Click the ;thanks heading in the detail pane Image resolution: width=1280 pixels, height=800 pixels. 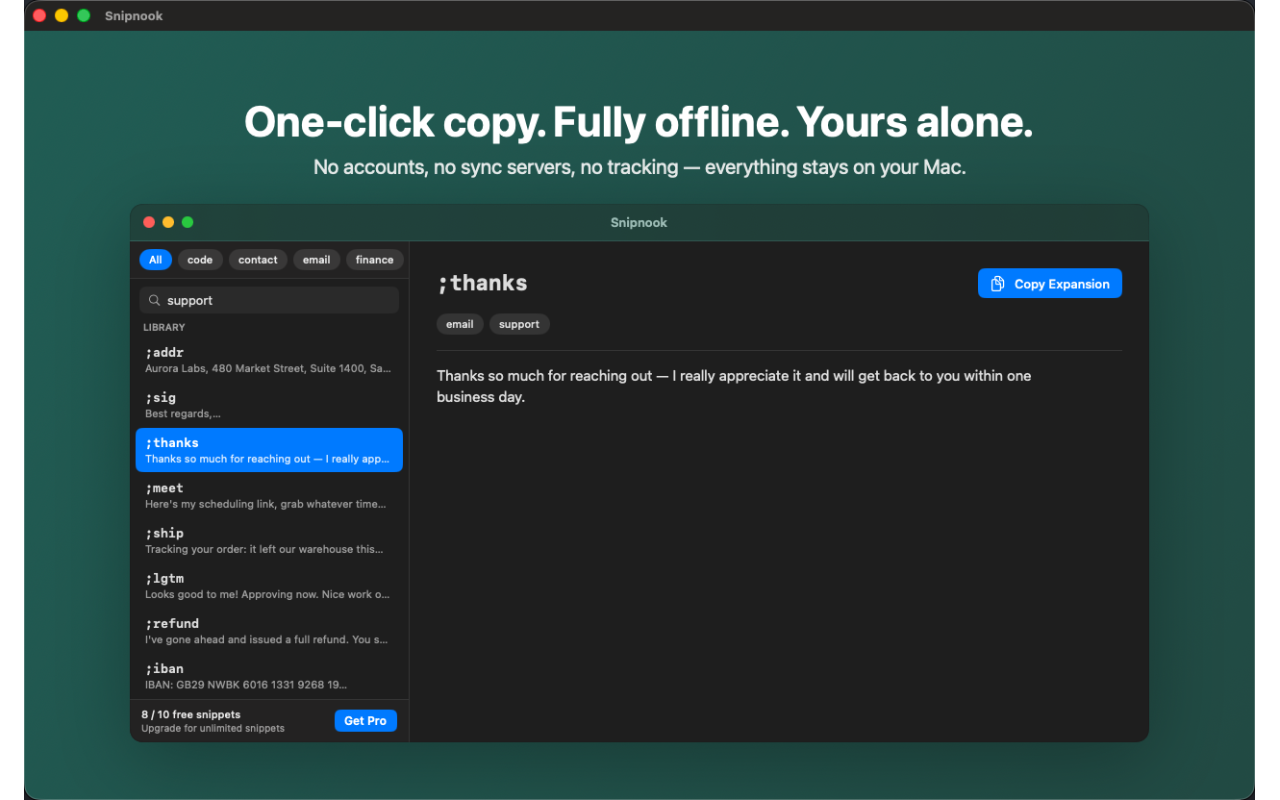click(x=482, y=284)
